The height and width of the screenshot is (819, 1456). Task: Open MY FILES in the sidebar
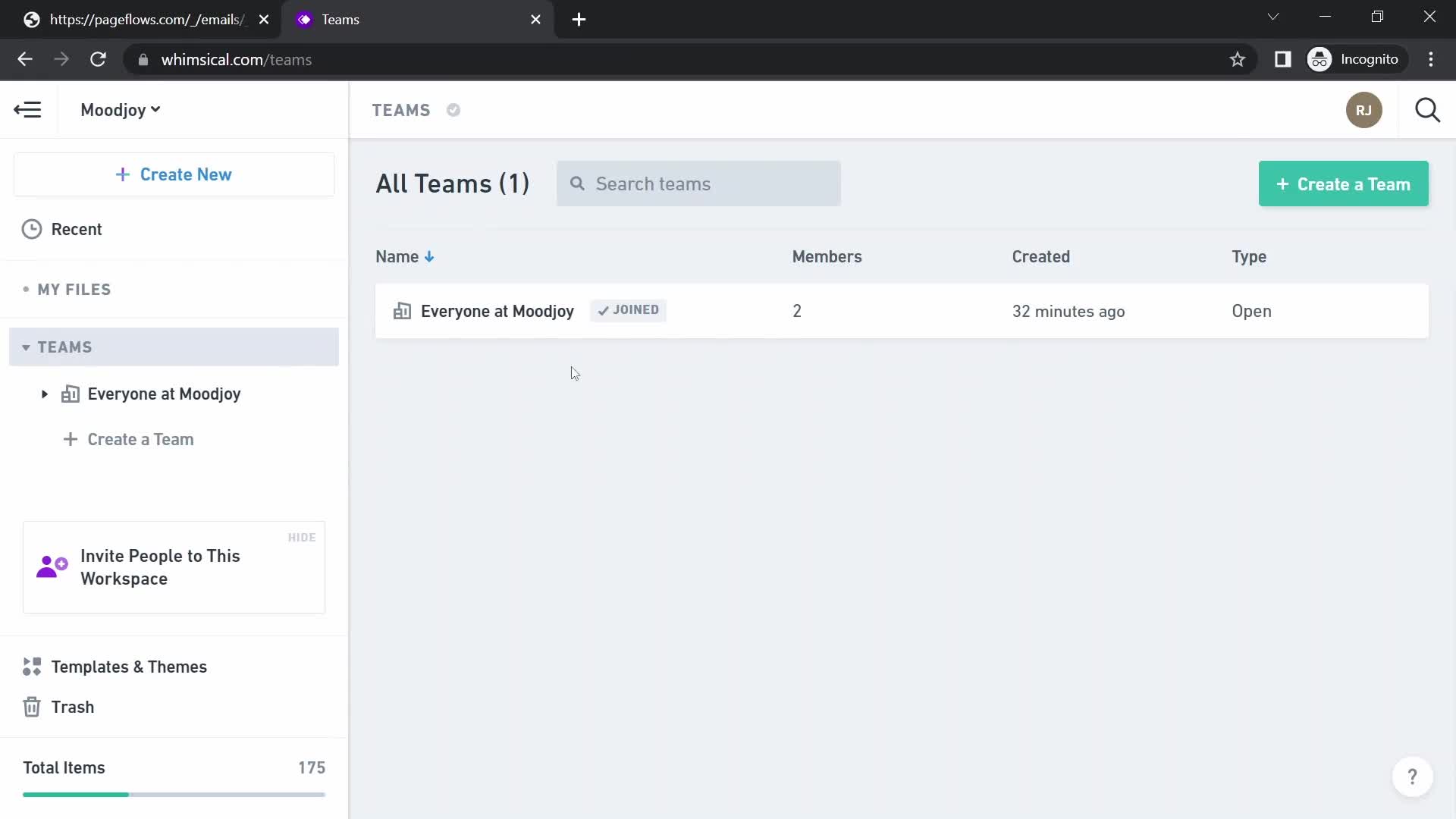point(74,290)
